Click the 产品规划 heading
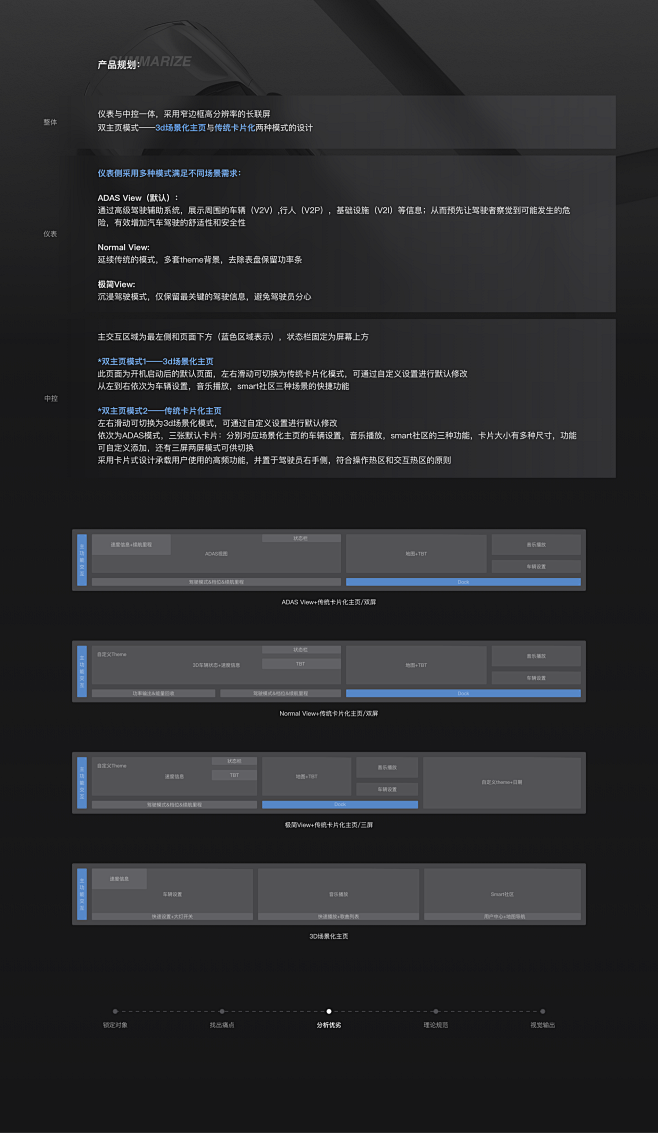 (119, 65)
